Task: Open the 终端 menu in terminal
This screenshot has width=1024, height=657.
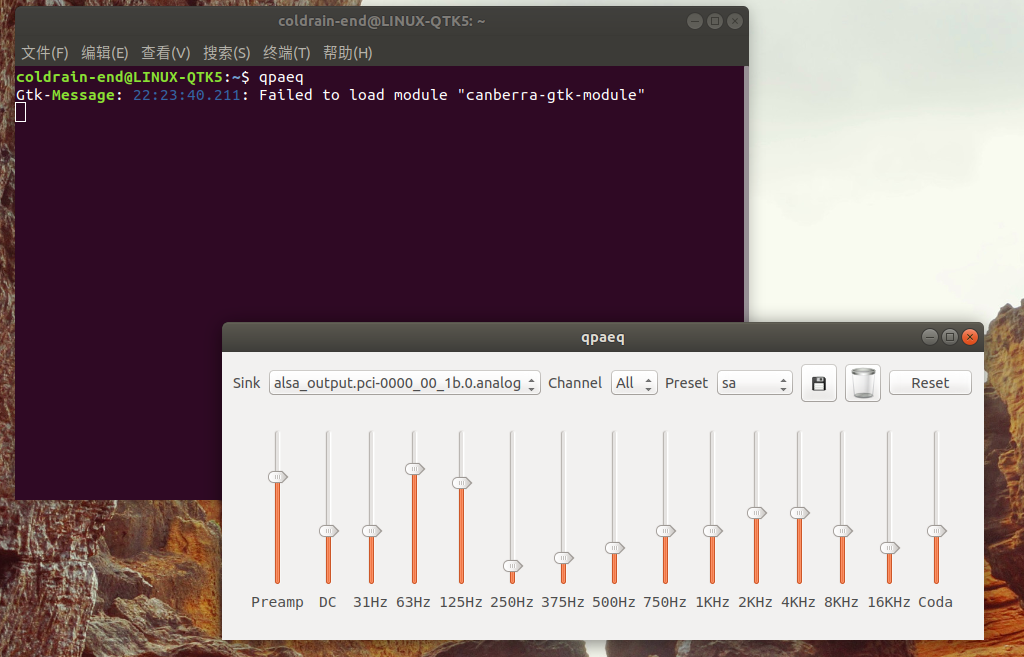Action: click(x=286, y=52)
